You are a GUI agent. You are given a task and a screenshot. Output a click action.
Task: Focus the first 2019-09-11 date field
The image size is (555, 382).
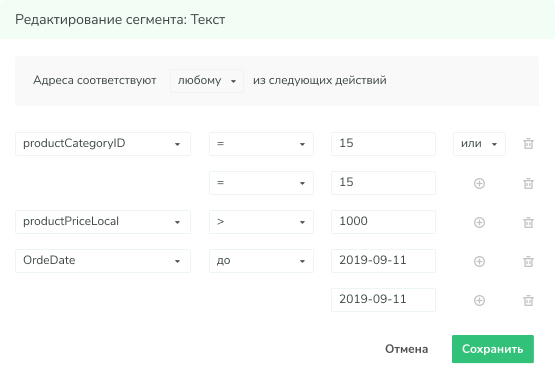tap(383, 261)
